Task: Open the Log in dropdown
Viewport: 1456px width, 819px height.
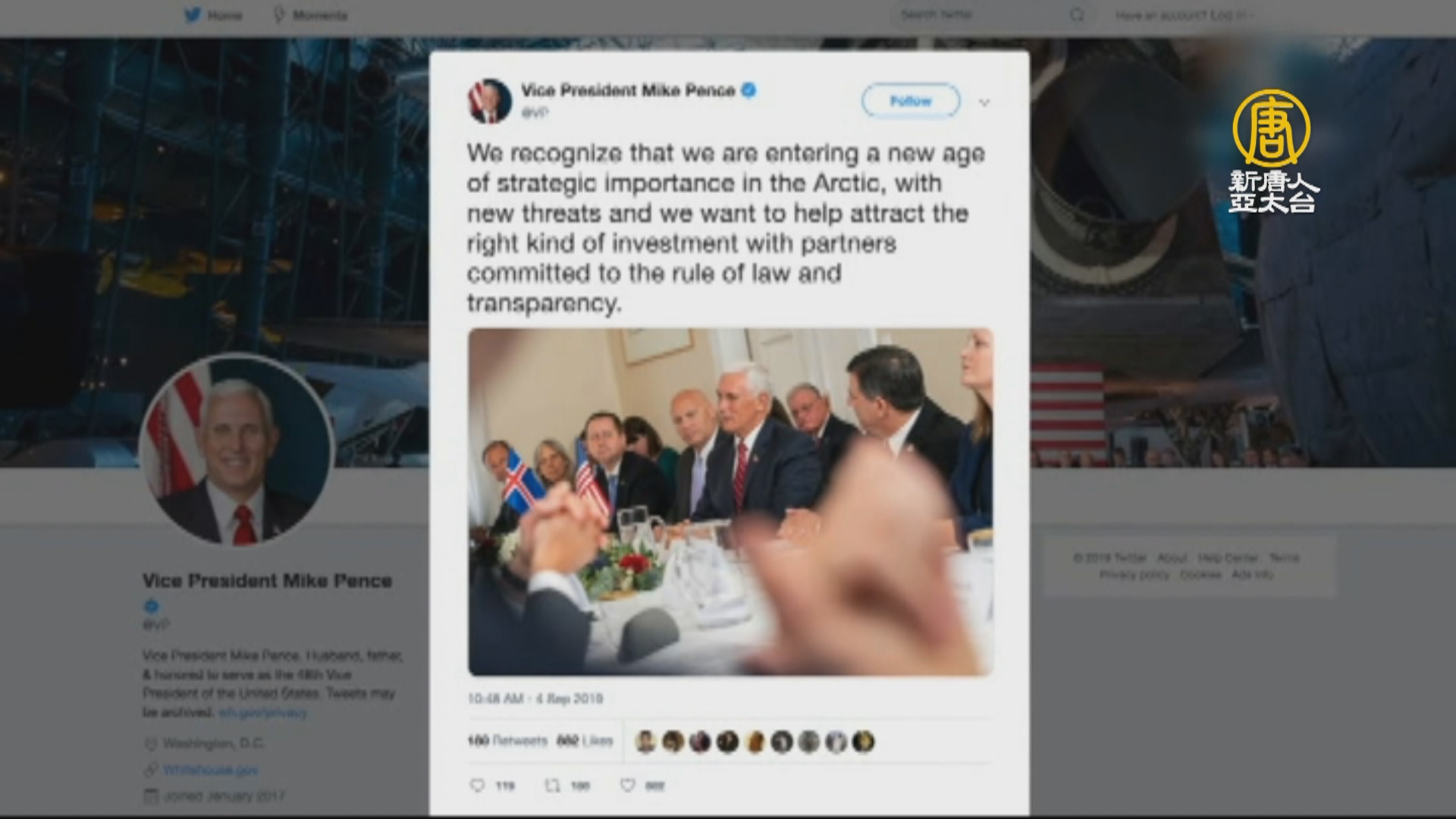Action: point(1184,15)
